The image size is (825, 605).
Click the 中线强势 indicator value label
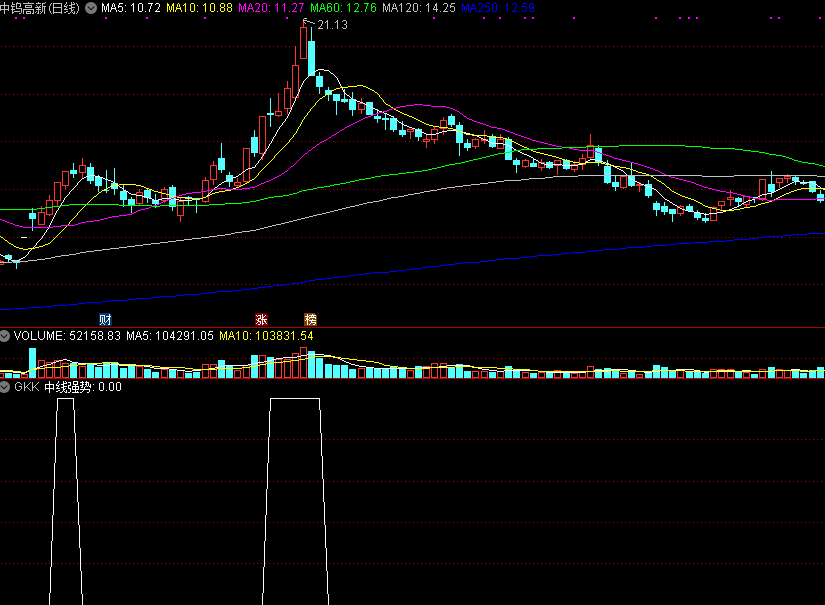(82, 387)
